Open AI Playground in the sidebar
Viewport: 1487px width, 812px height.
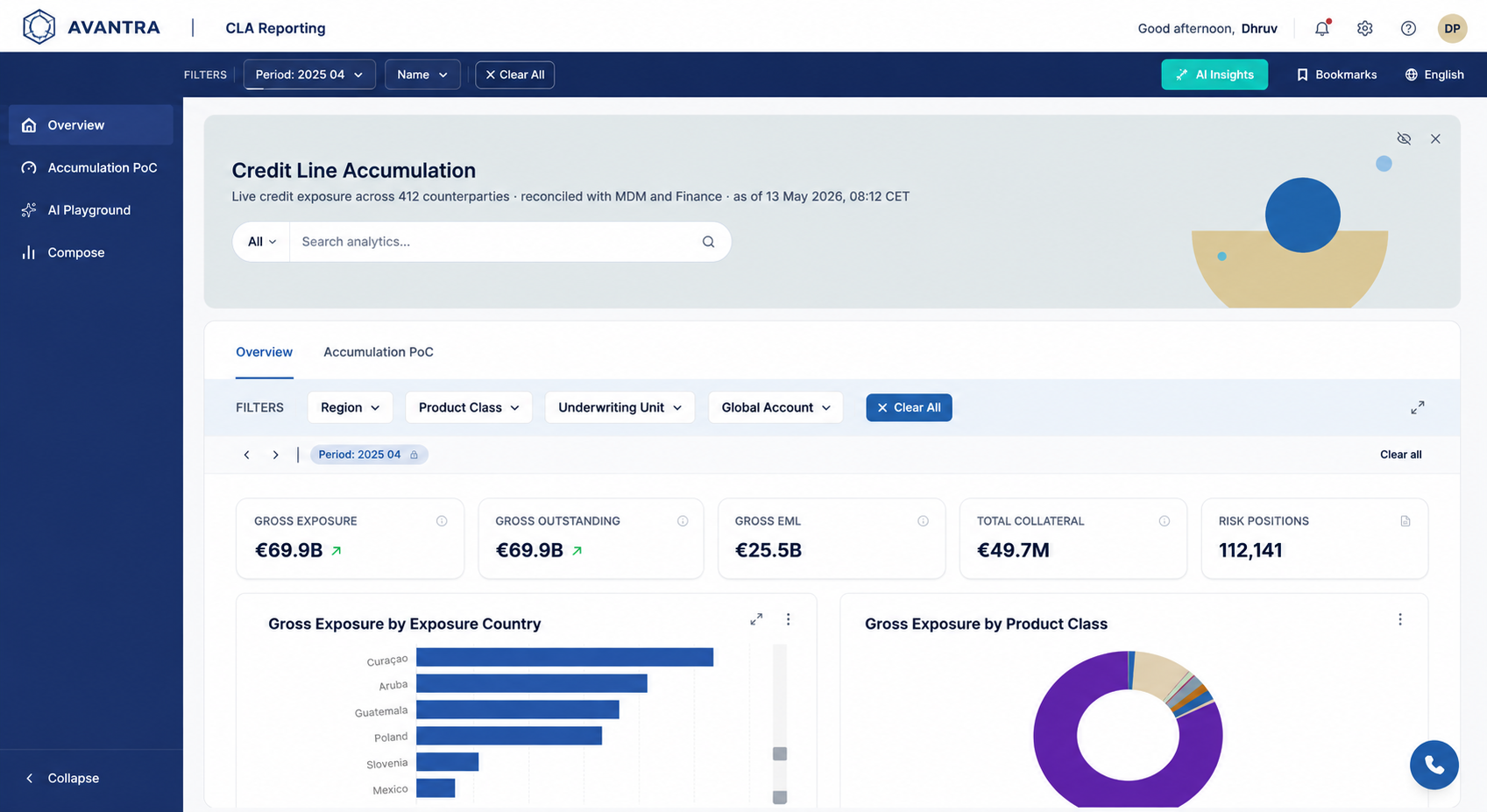[x=91, y=210]
